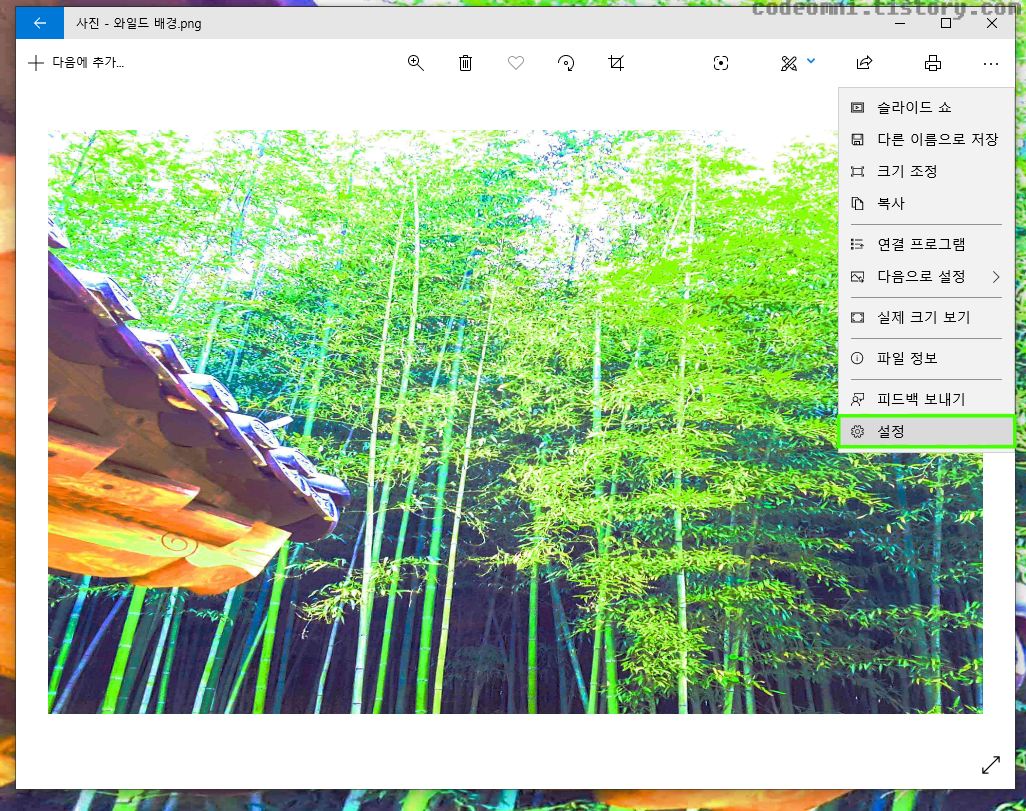Click the fullscreen diagonal arrow icon
This screenshot has width=1026, height=811.
tap(991, 765)
